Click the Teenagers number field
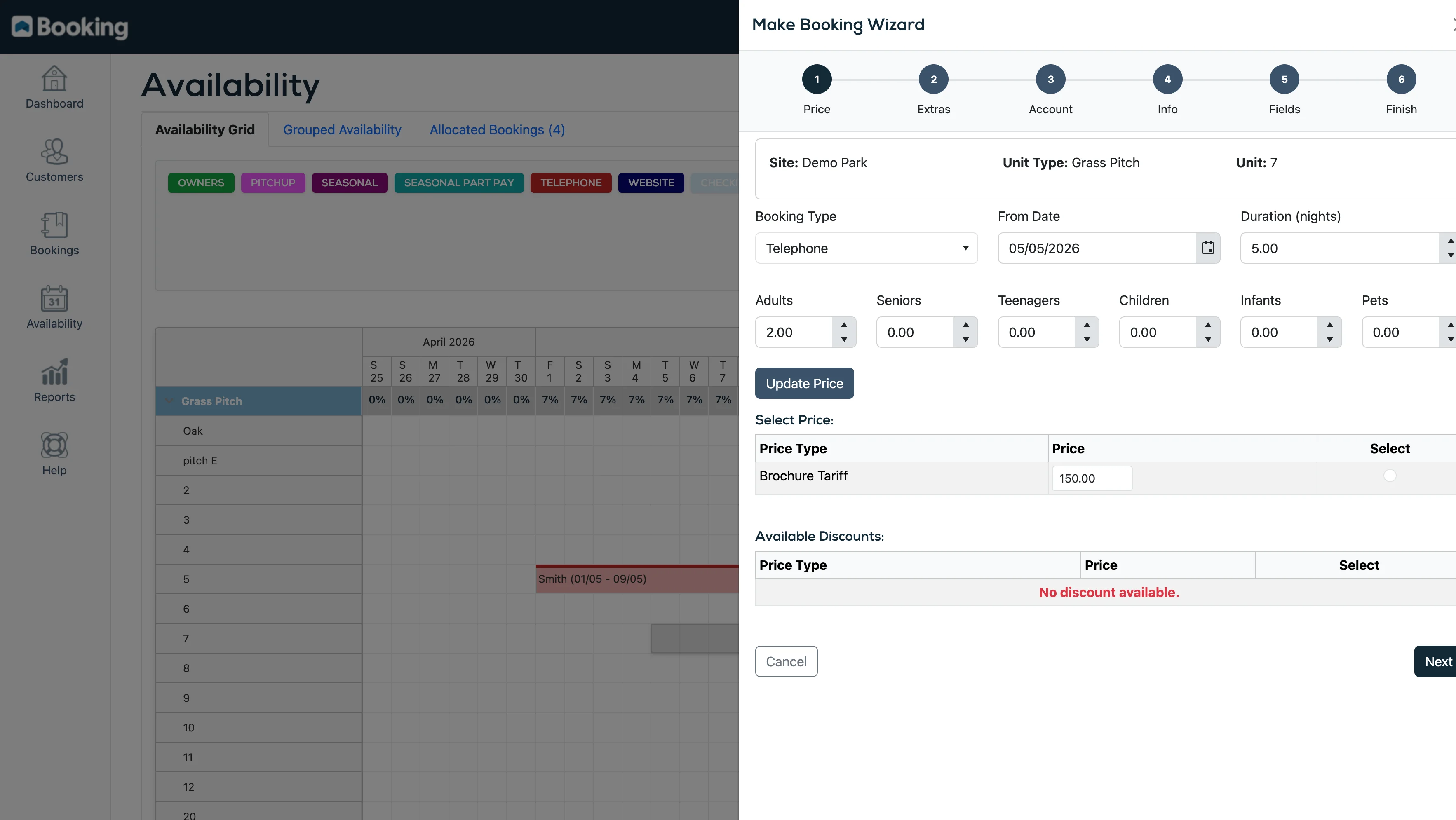 point(1036,332)
